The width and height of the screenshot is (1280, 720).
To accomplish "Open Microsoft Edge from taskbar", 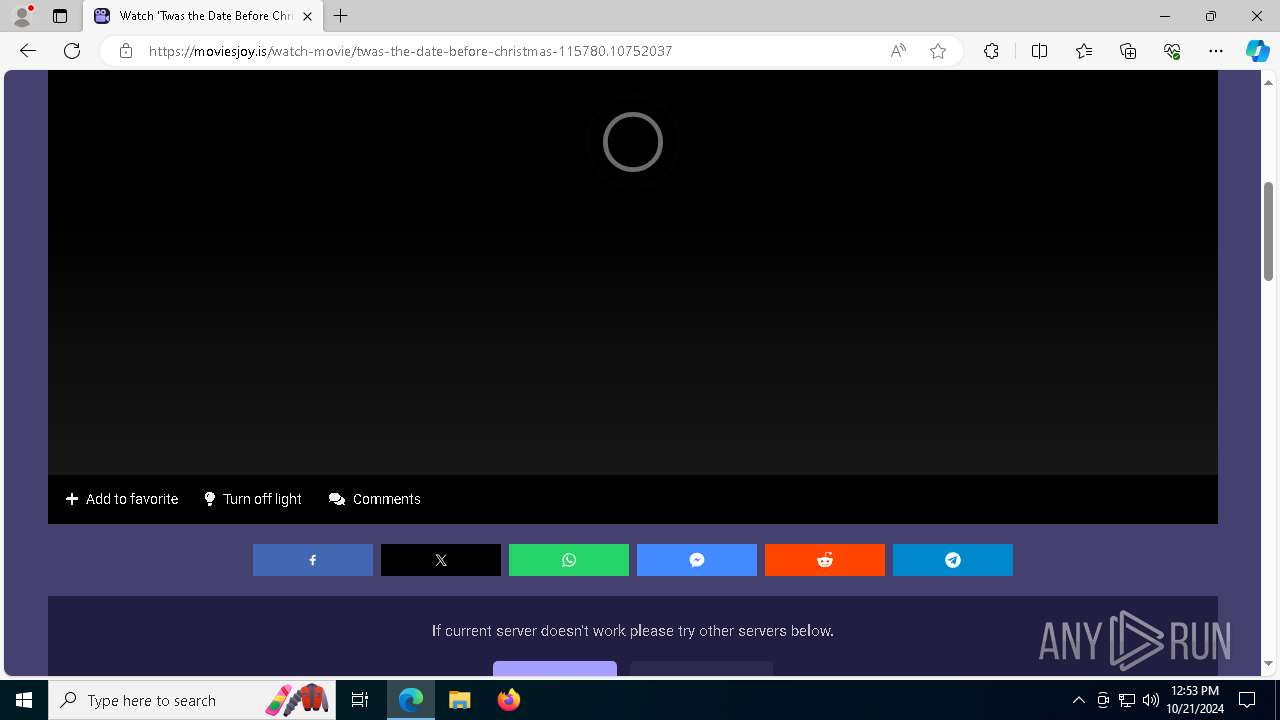I will click(x=411, y=700).
